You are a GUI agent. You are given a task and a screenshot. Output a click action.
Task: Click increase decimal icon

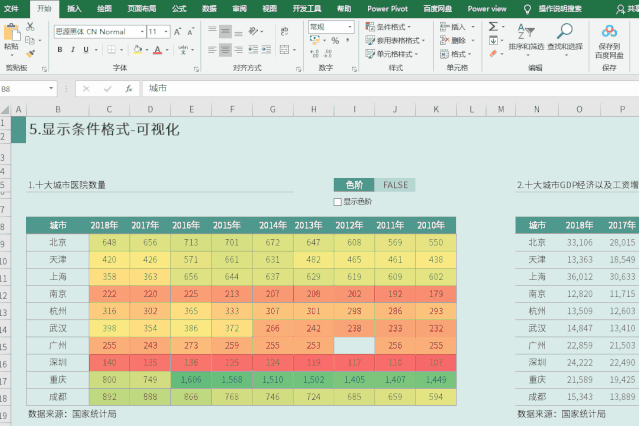point(315,53)
